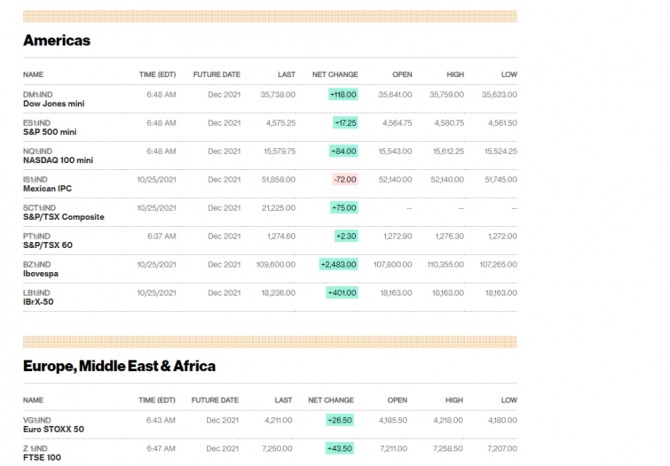Screen dimensions: 670x466
Task: Open the IBrX-50 futures link
Action: pos(41,301)
